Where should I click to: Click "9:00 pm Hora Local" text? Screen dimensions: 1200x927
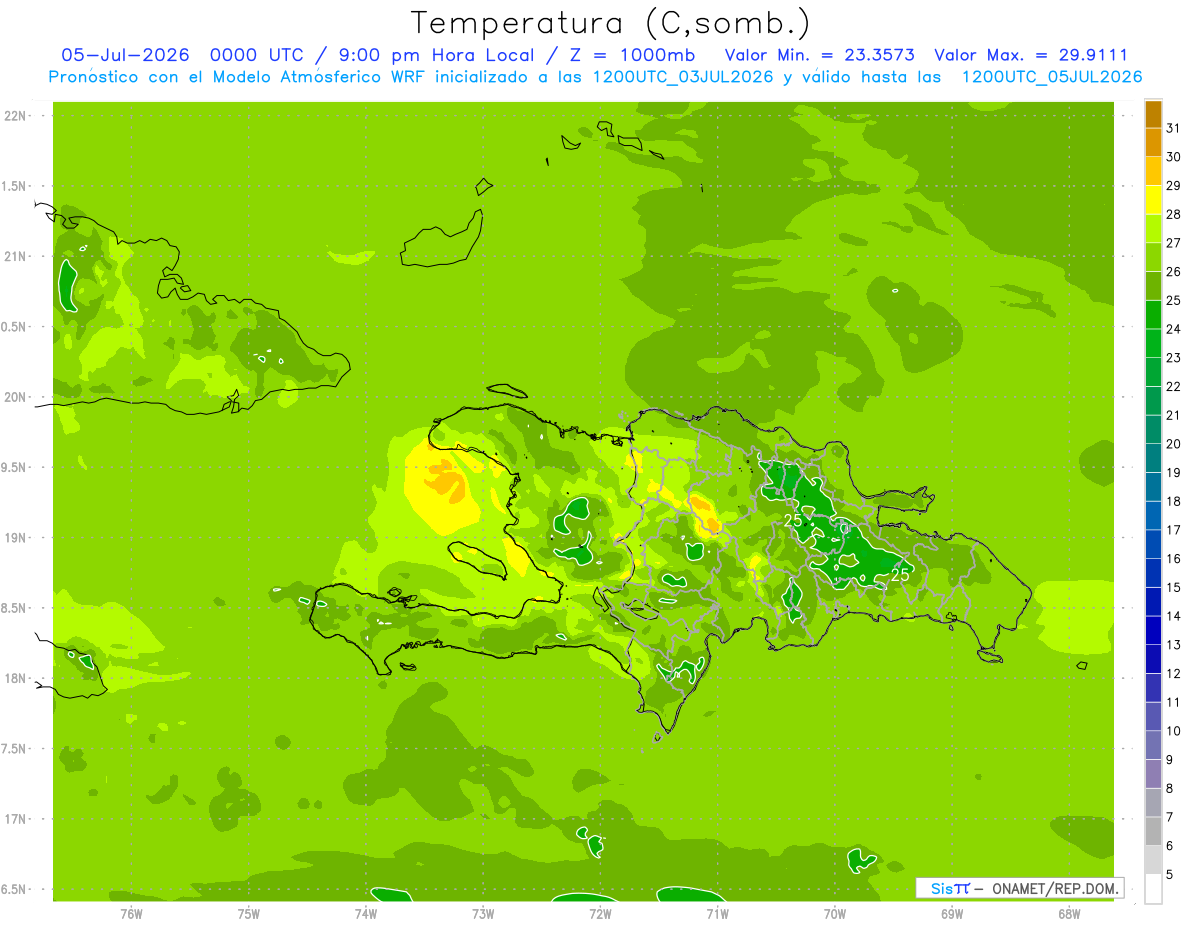(x=434, y=55)
